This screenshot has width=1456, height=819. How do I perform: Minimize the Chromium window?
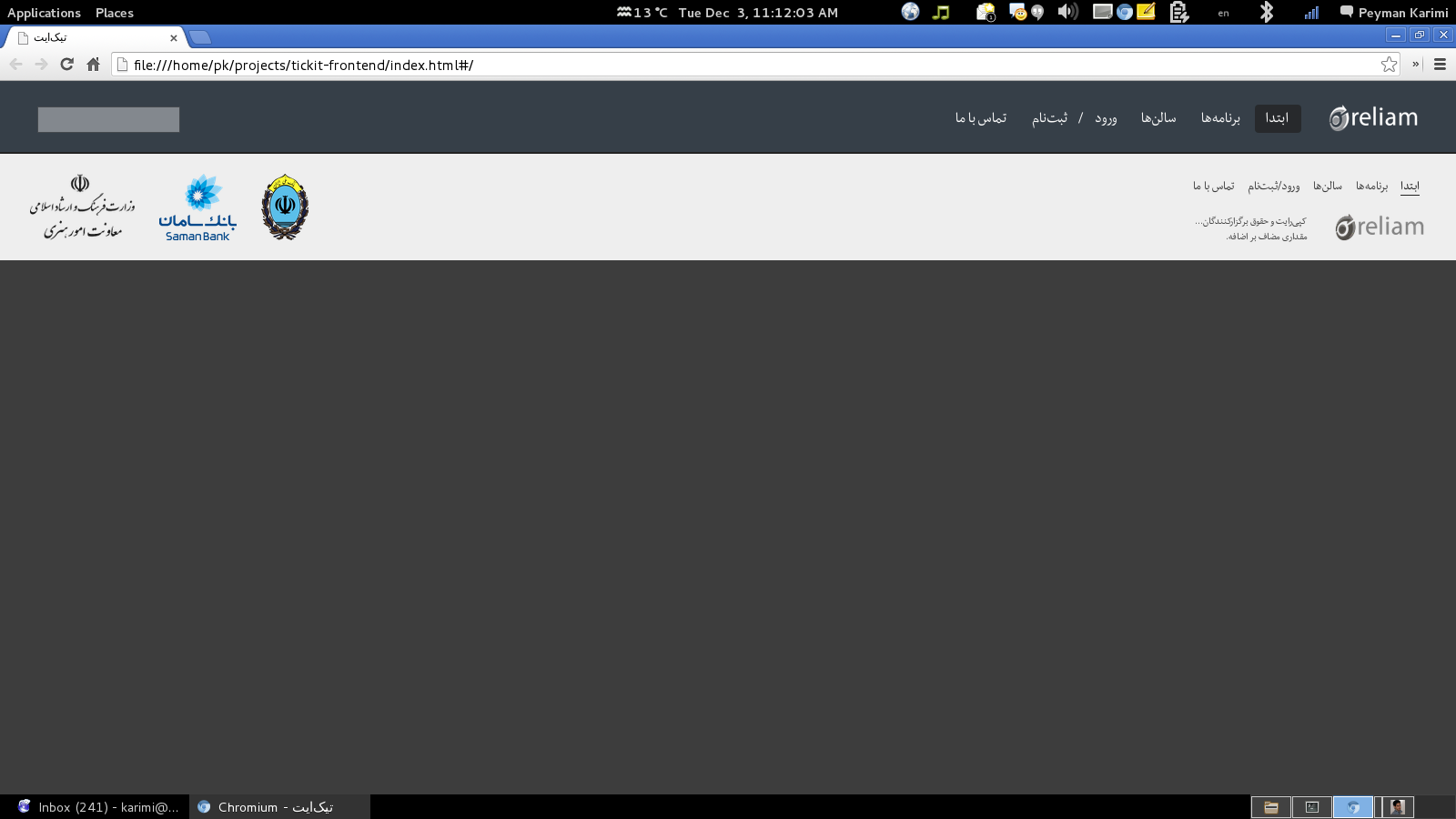click(x=1396, y=35)
